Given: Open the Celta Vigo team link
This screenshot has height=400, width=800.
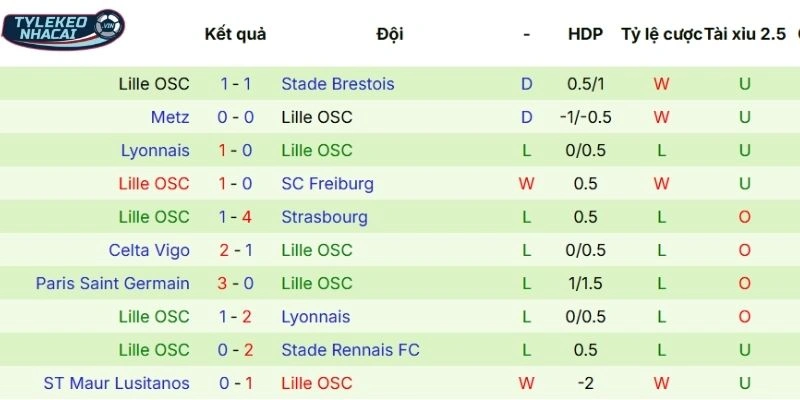Looking at the screenshot, I should 149,250.
